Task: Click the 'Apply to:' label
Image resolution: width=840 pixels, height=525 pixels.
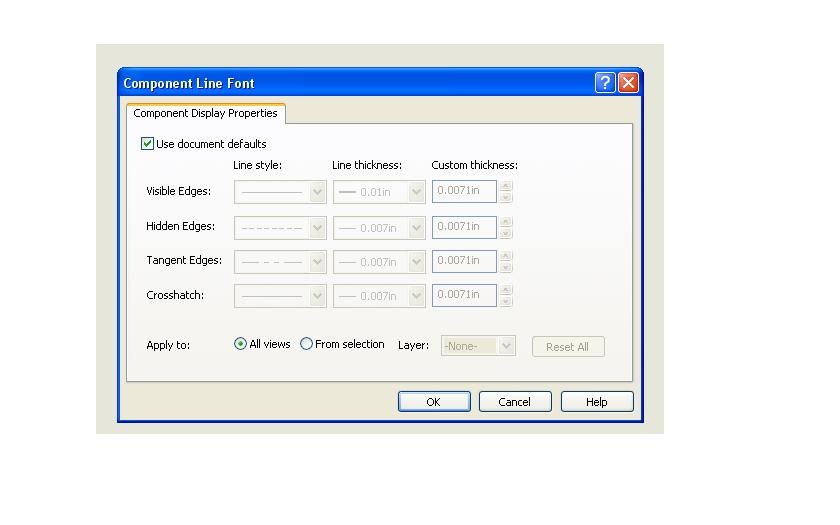Action: [x=168, y=345]
